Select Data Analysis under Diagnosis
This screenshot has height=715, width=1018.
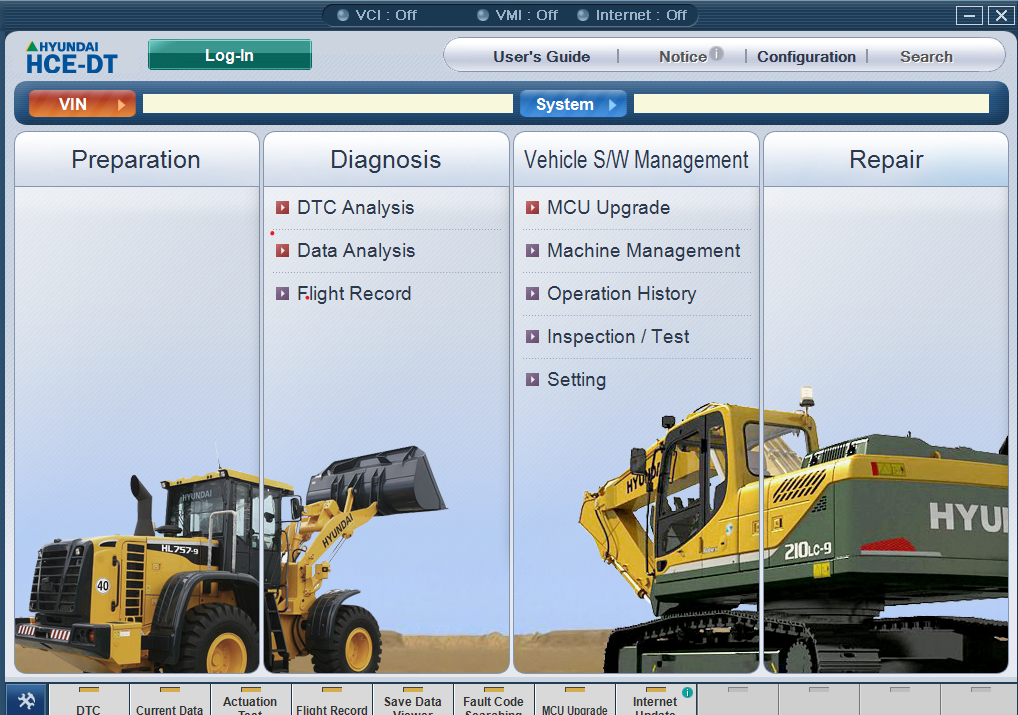(356, 251)
